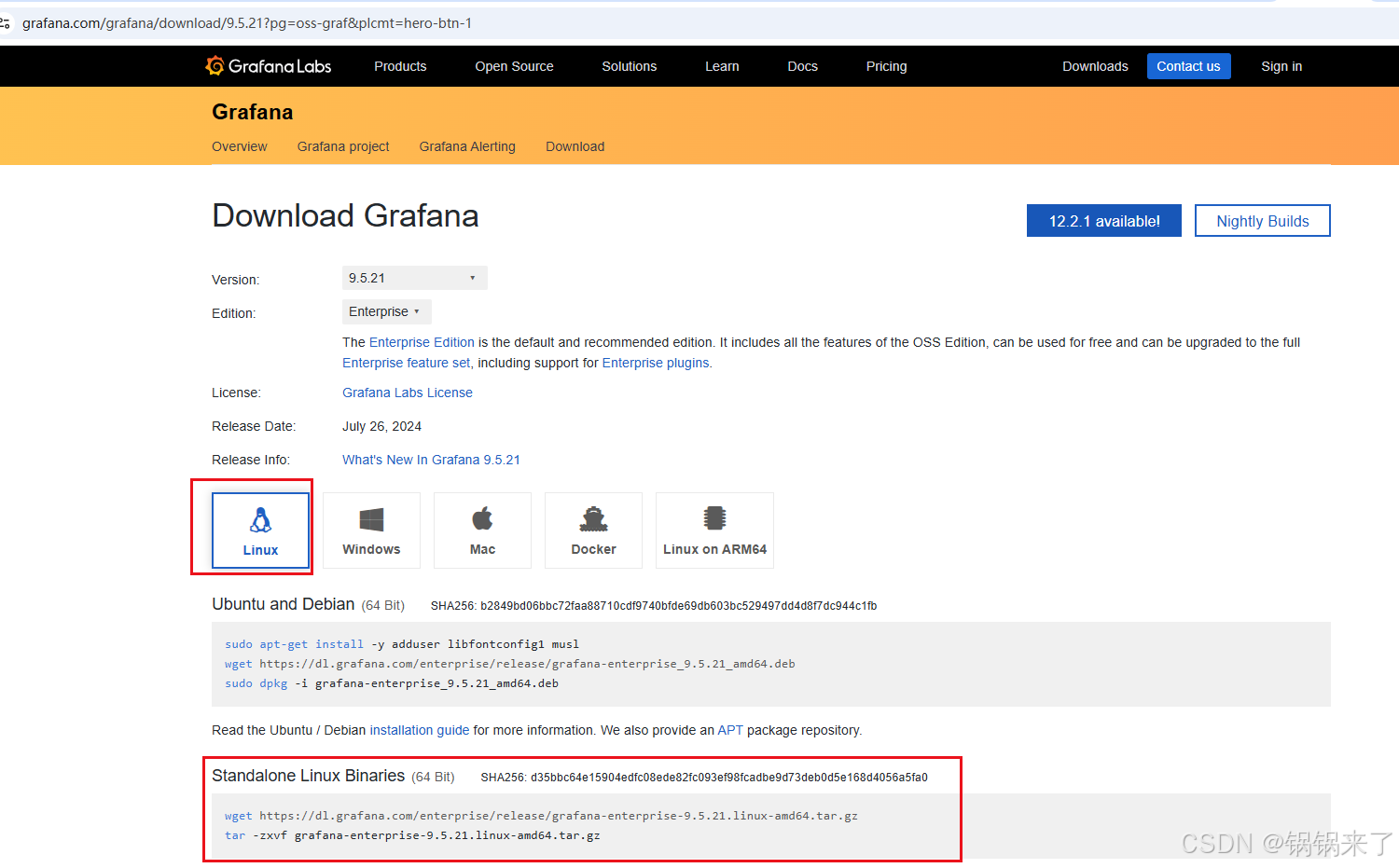Screen dimensions: 1399x868
Task: Click the Grafana Labs logo
Action: [269, 66]
